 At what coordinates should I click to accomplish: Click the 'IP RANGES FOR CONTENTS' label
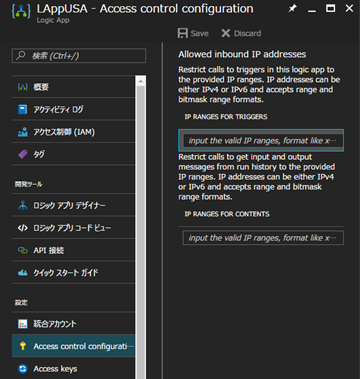point(227,214)
